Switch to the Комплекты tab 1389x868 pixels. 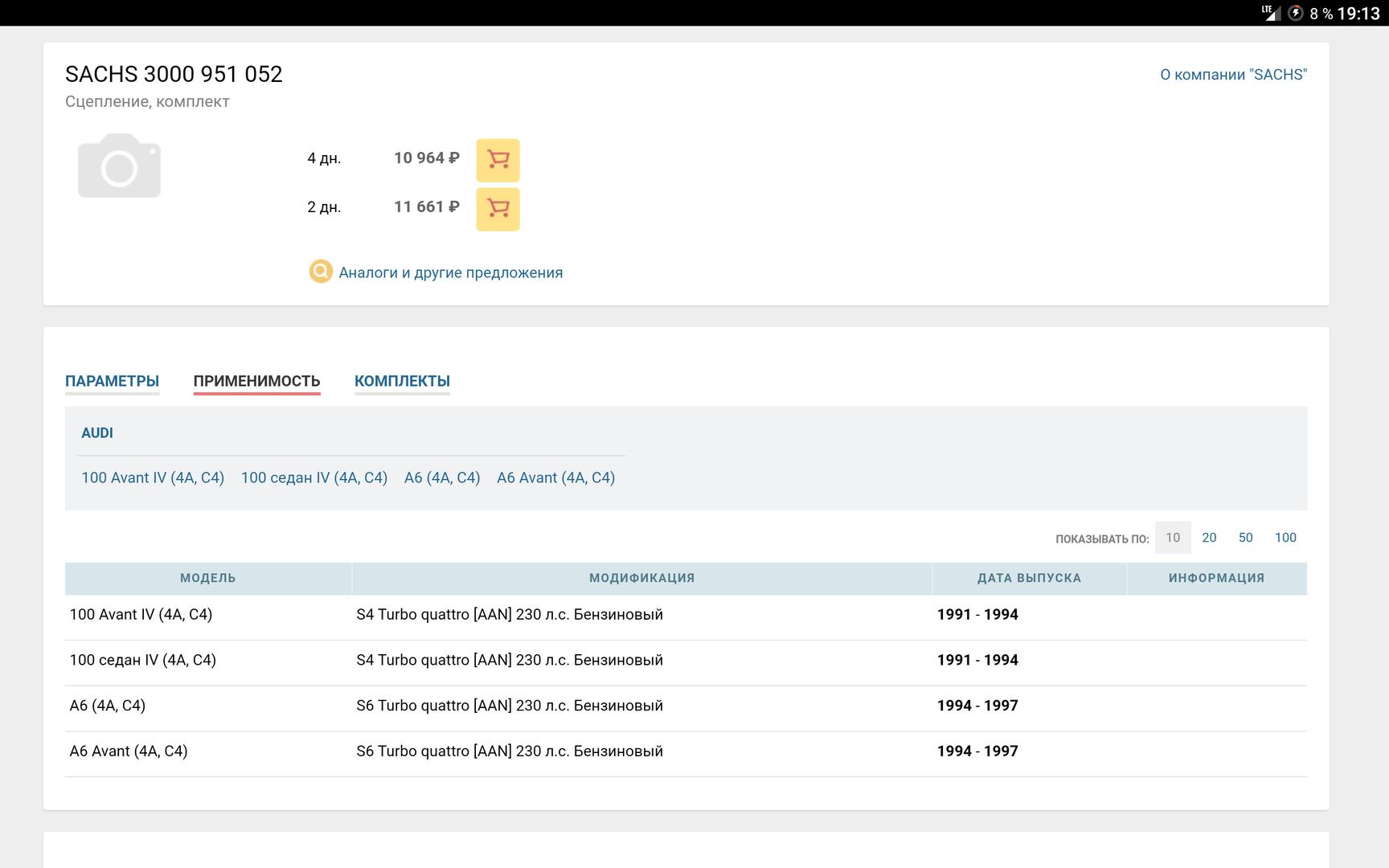point(402,381)
